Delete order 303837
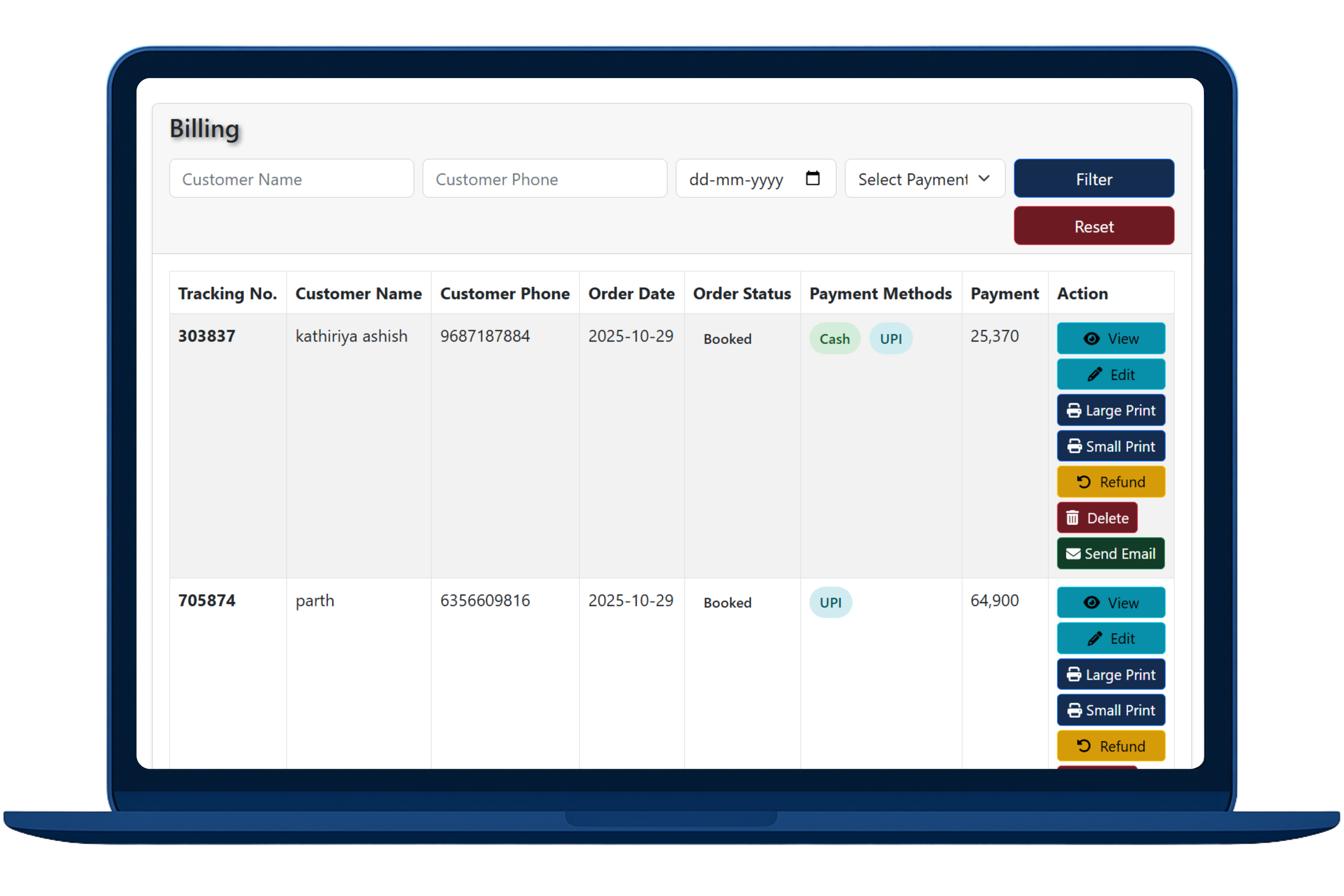This screenshot has width=1344, height=896. pyautogui.click(x=1096, y=518)
